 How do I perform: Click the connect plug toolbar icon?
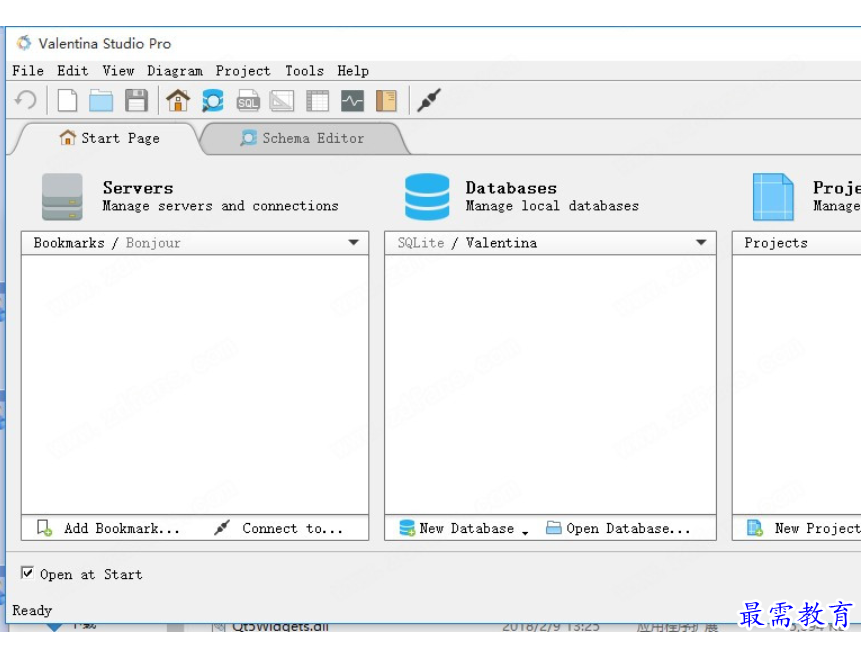click(429, 101)
